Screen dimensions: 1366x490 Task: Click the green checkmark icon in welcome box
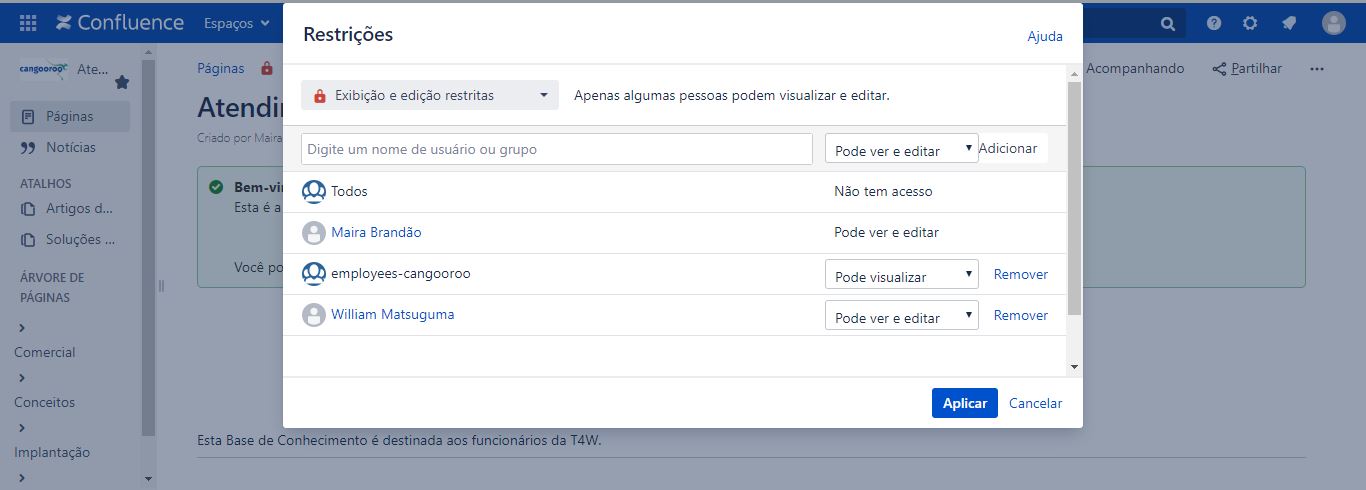pyautogui.click(x=216, y=187)
